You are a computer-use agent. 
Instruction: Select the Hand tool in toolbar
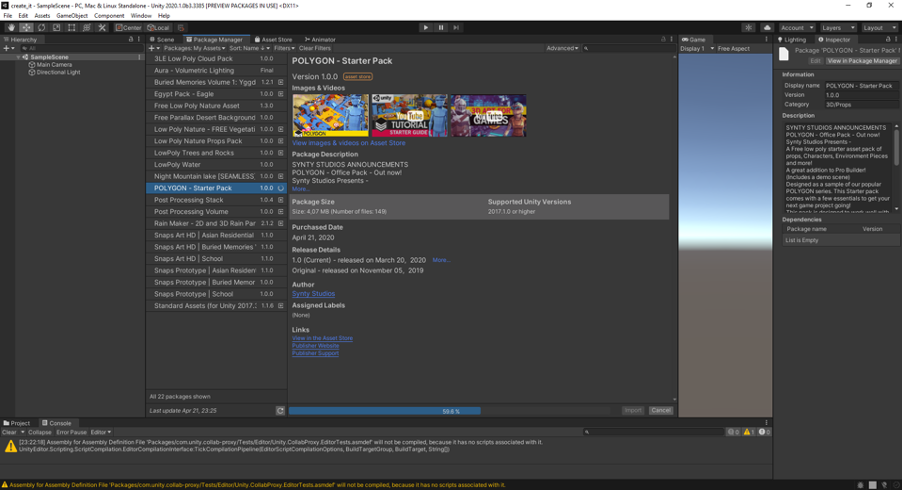click(x=11, y=28)
